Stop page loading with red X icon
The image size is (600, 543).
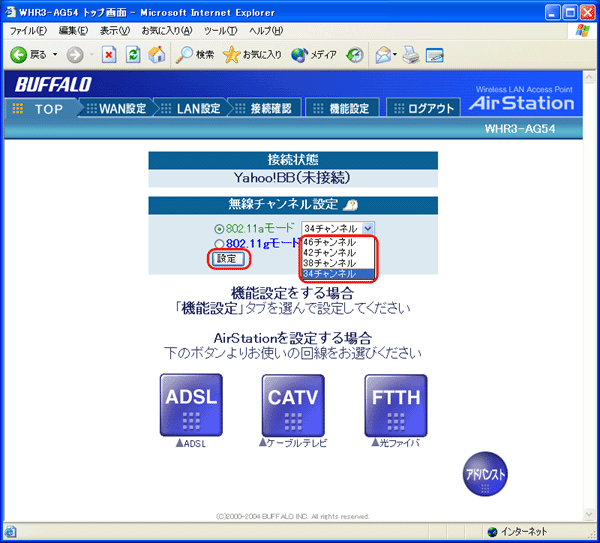pos(109,55)
